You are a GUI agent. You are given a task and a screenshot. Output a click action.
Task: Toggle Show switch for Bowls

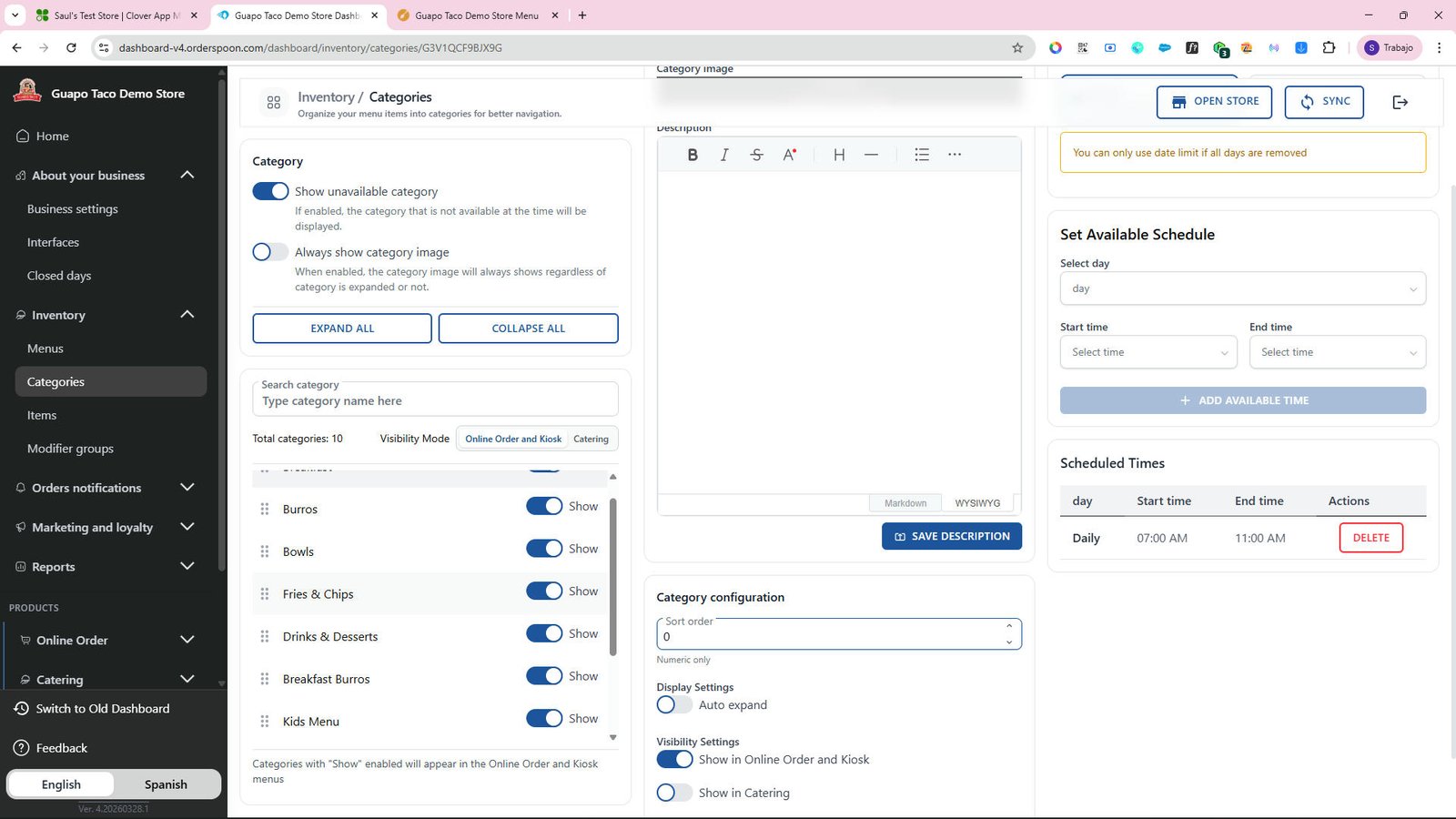[x=544, y=549]
